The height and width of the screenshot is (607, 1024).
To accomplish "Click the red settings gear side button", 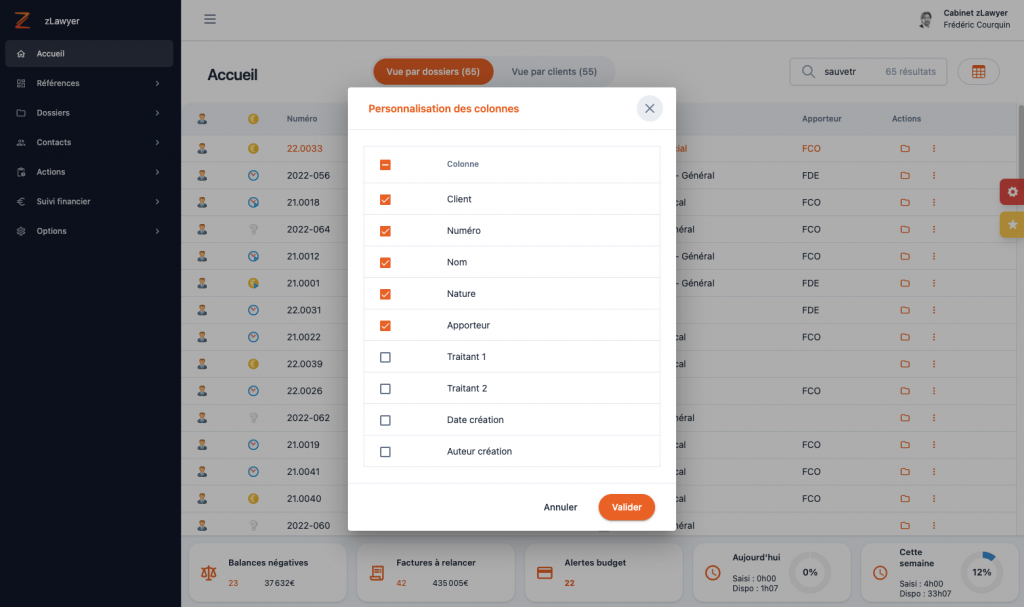I will (1012, 191).
